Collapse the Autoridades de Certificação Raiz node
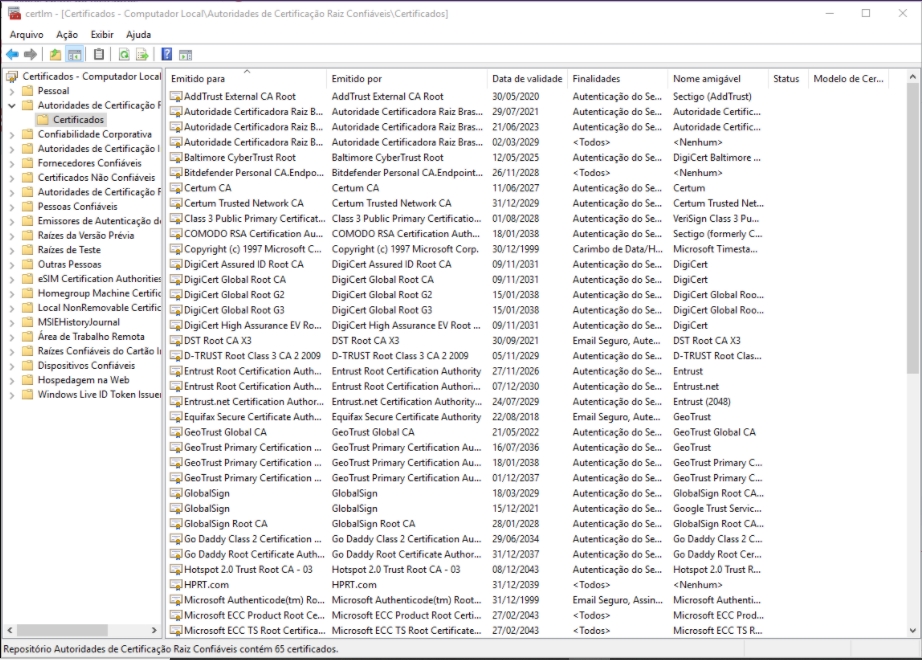 coord(12,105)
